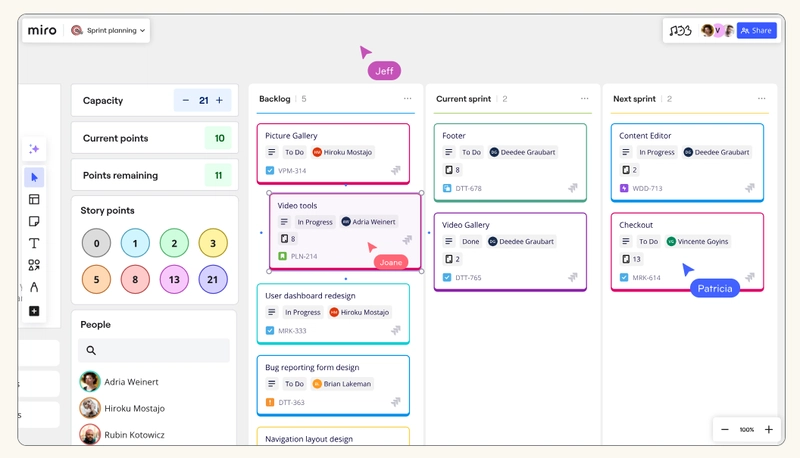
Task: Select the cursor pointer tool
Action: 34,177
